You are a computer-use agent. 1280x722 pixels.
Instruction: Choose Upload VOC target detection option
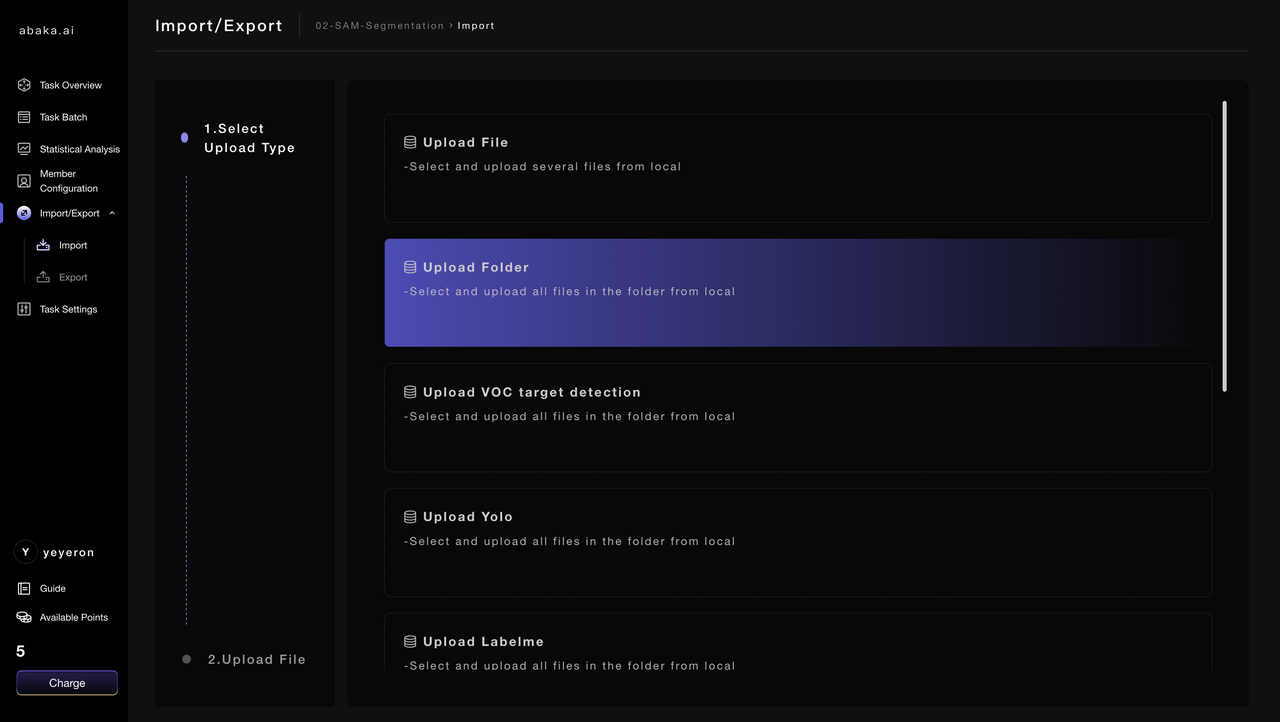coord(797,417)
